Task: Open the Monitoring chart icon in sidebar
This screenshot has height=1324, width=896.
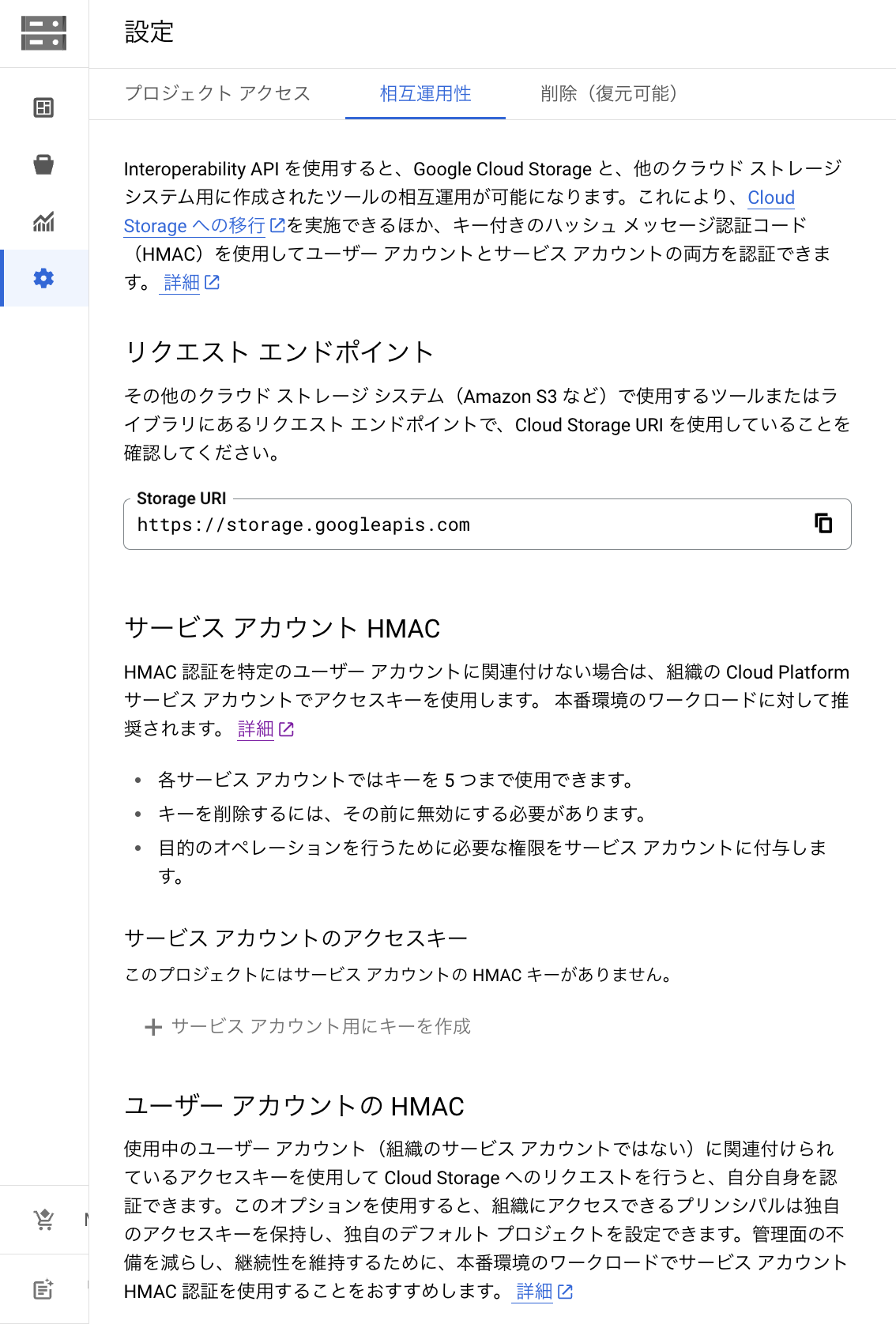Action: click(x=43, y=222)
